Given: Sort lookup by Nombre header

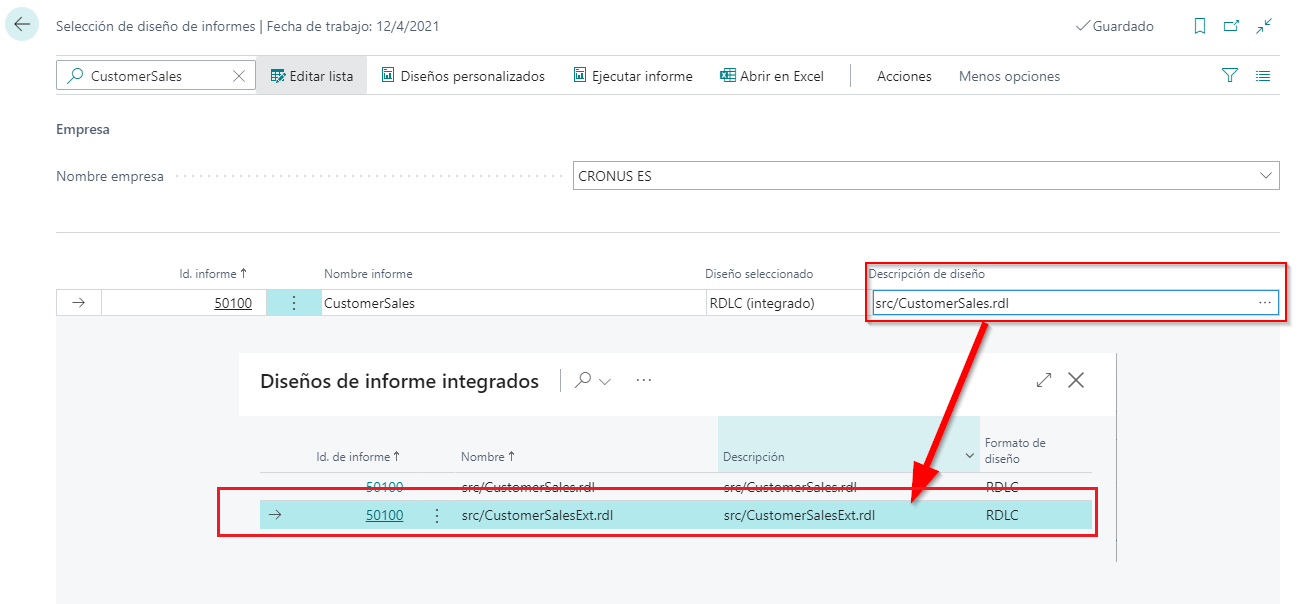Looking at the screenshot, I should 488,456.
